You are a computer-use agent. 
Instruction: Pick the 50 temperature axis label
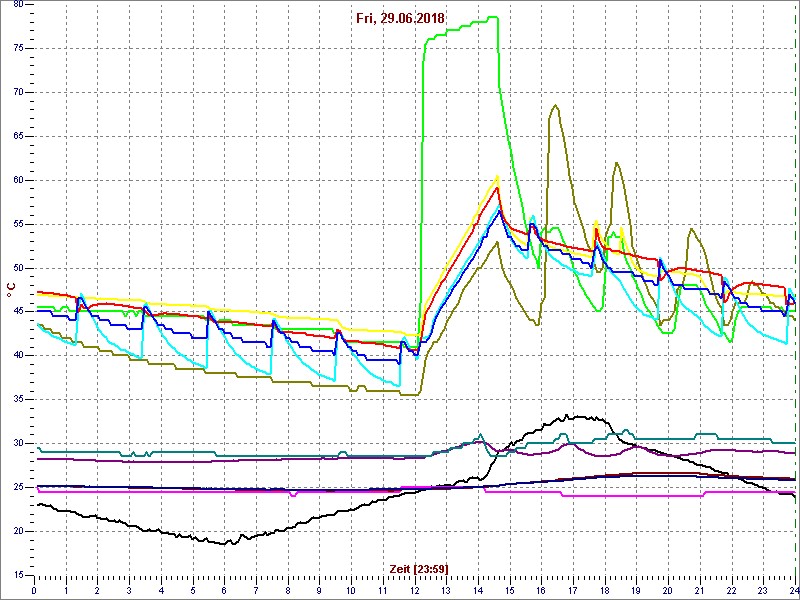point(18,268)
